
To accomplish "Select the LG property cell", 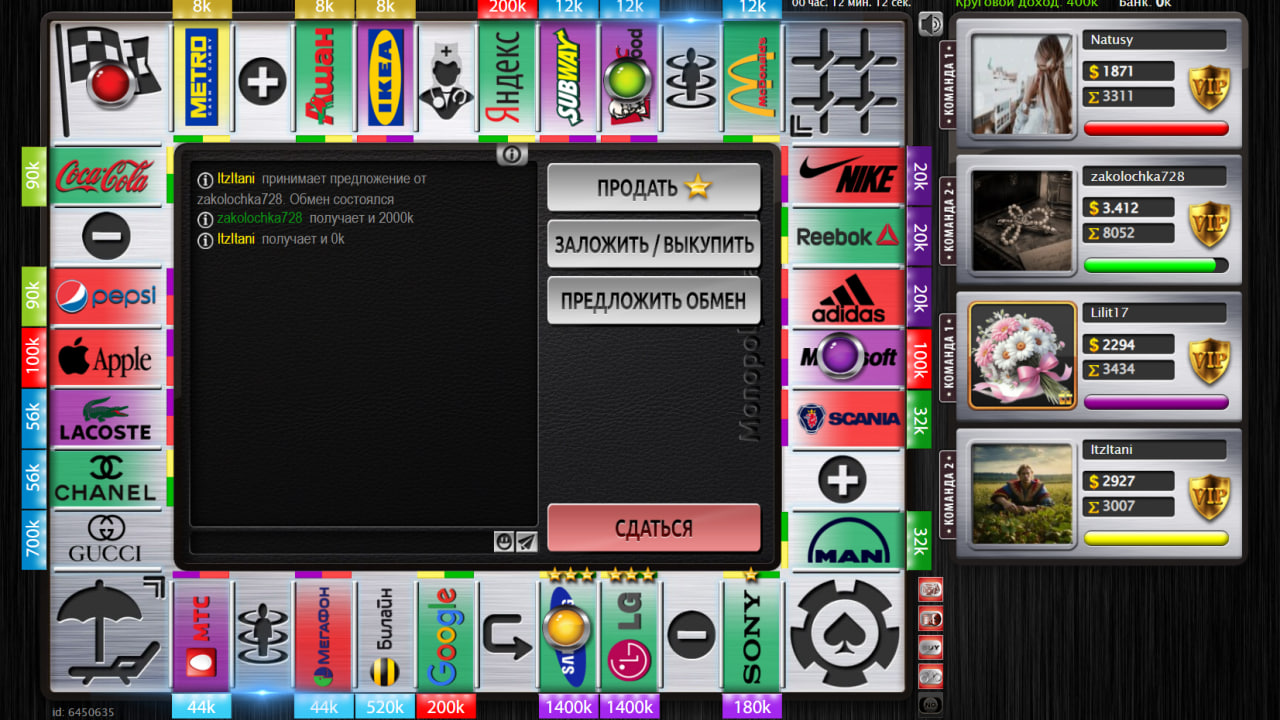I will pos(629,634).
